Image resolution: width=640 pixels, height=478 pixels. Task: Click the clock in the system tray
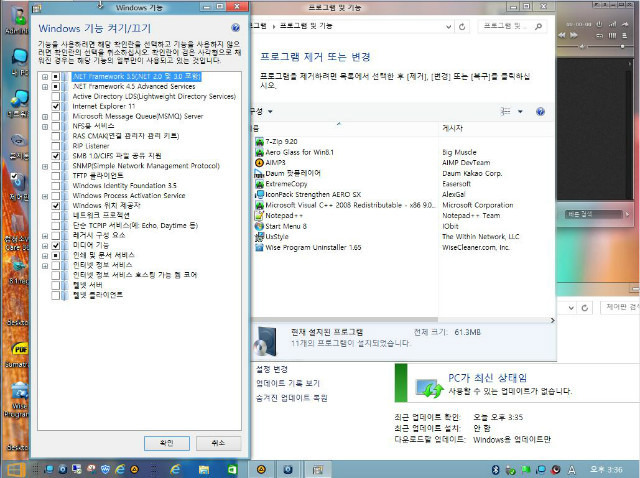coord(606,470)
